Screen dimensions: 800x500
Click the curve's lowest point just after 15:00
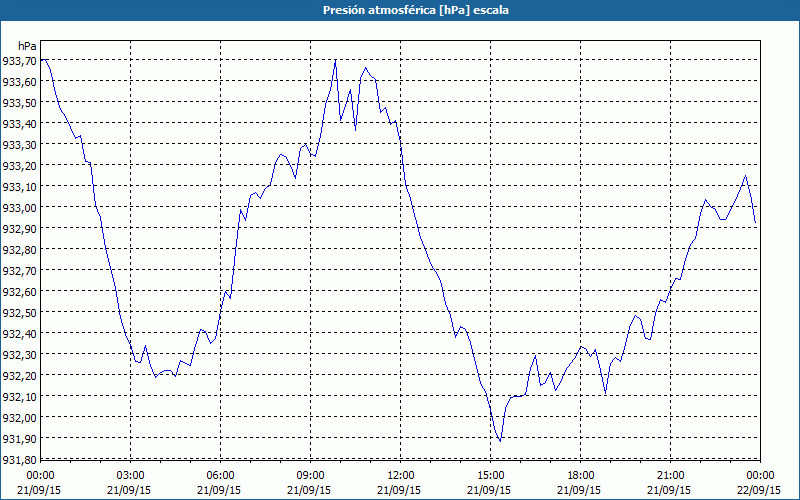pos(501,441)
